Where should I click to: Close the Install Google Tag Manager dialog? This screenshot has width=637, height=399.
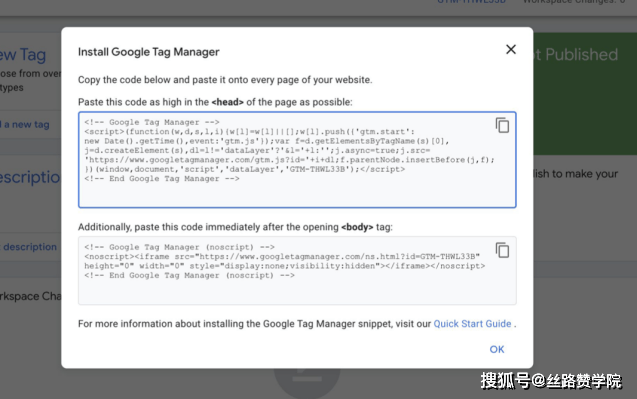coord(511,50)
